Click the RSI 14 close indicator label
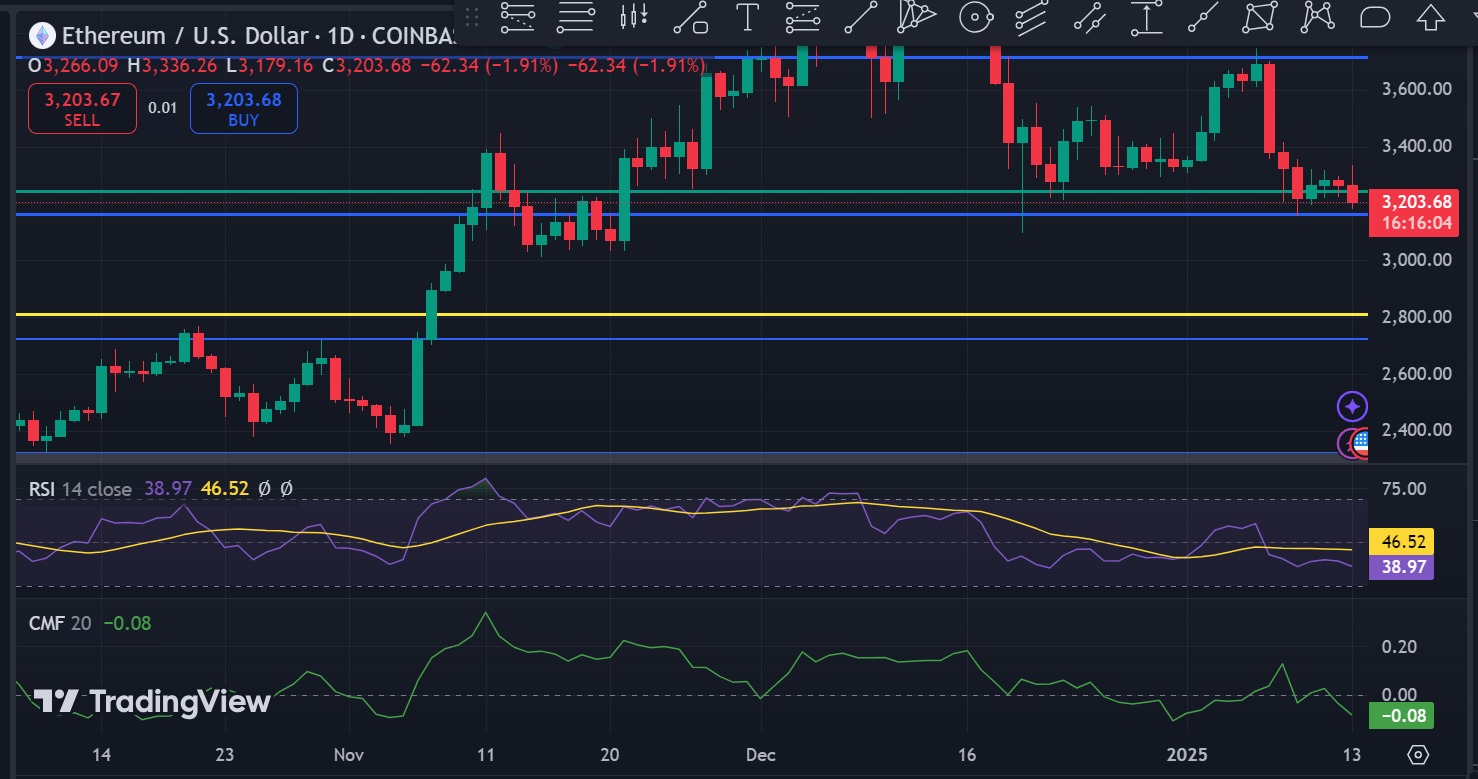Screen dimensions: 1478x779 (x=80, y=489)
